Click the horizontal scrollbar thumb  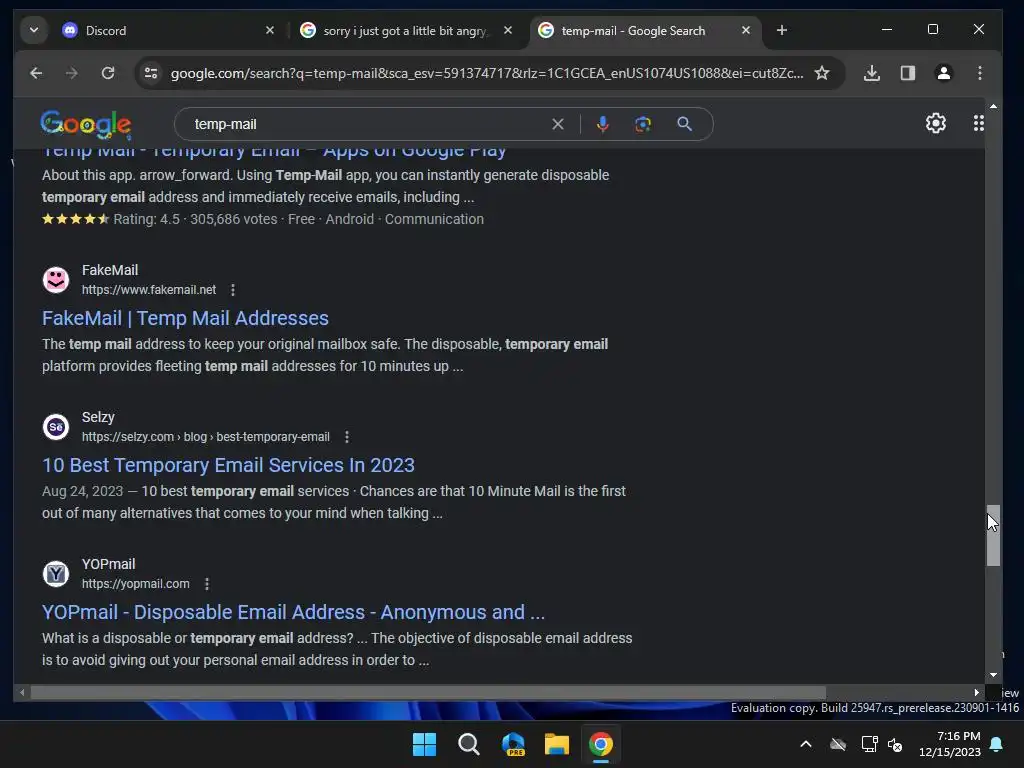point(428,692)
